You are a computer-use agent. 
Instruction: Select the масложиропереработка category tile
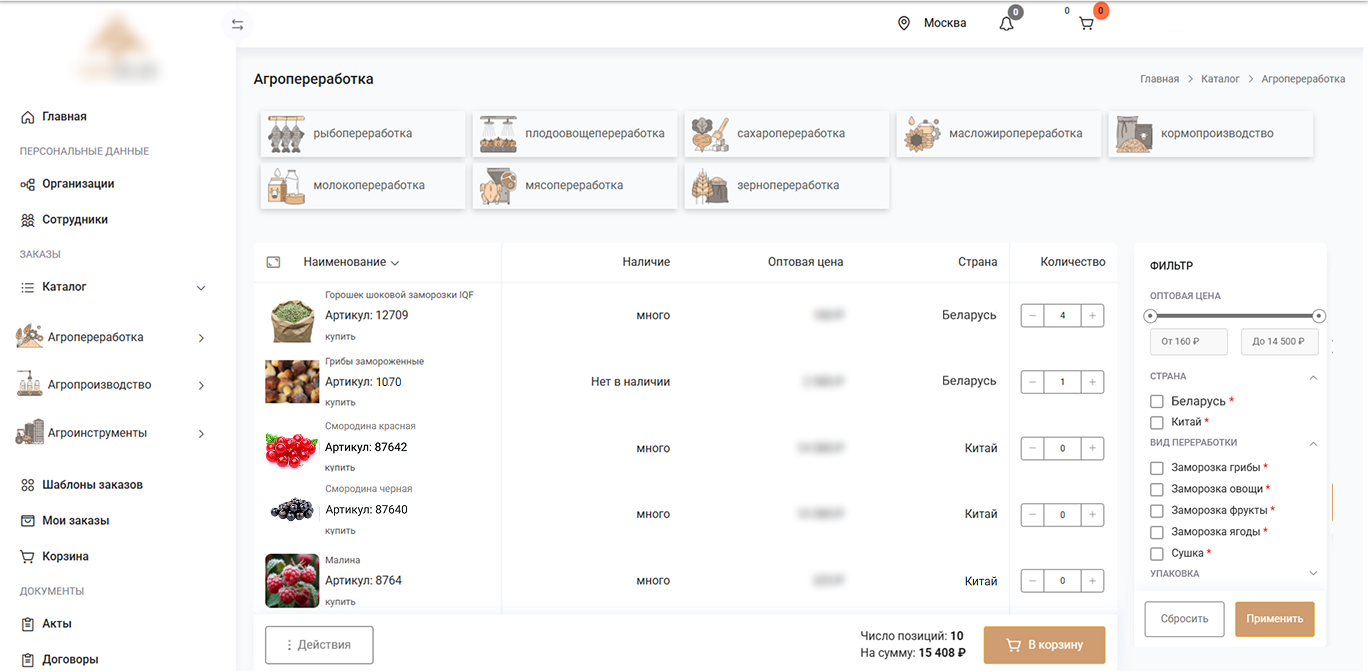pyautogui.click(x=999, y=134)
